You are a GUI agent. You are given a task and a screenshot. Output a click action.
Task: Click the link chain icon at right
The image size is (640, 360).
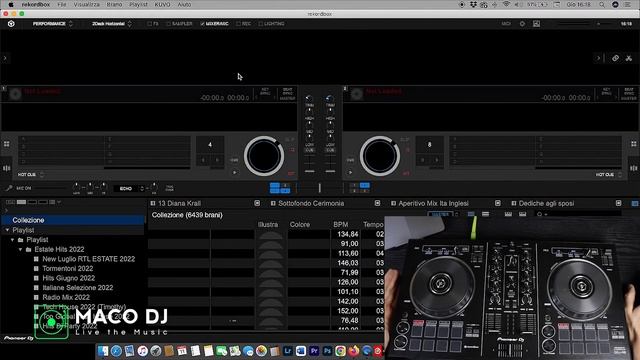point(615,58)
